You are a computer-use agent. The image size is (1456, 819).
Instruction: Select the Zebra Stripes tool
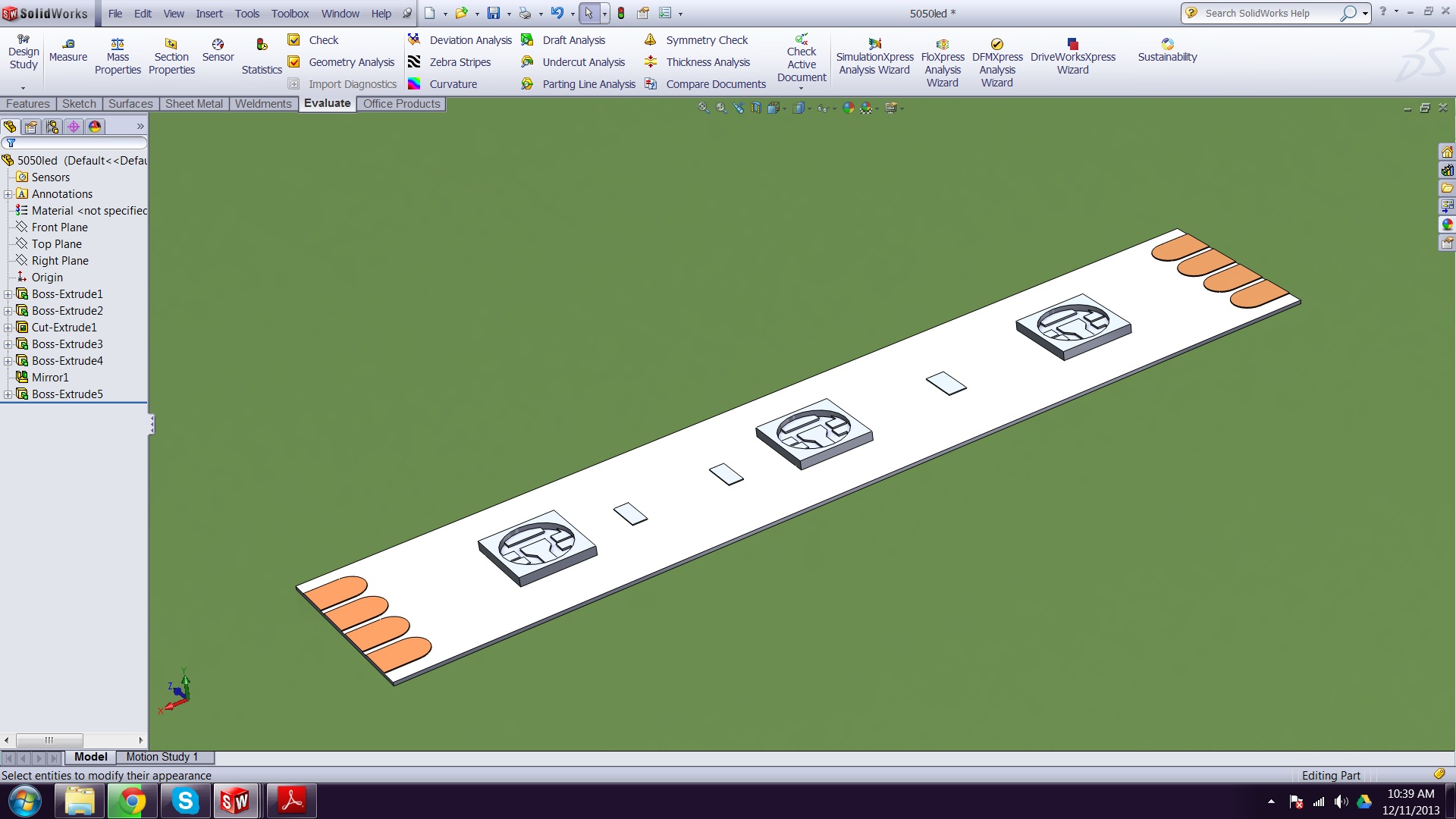460,62
